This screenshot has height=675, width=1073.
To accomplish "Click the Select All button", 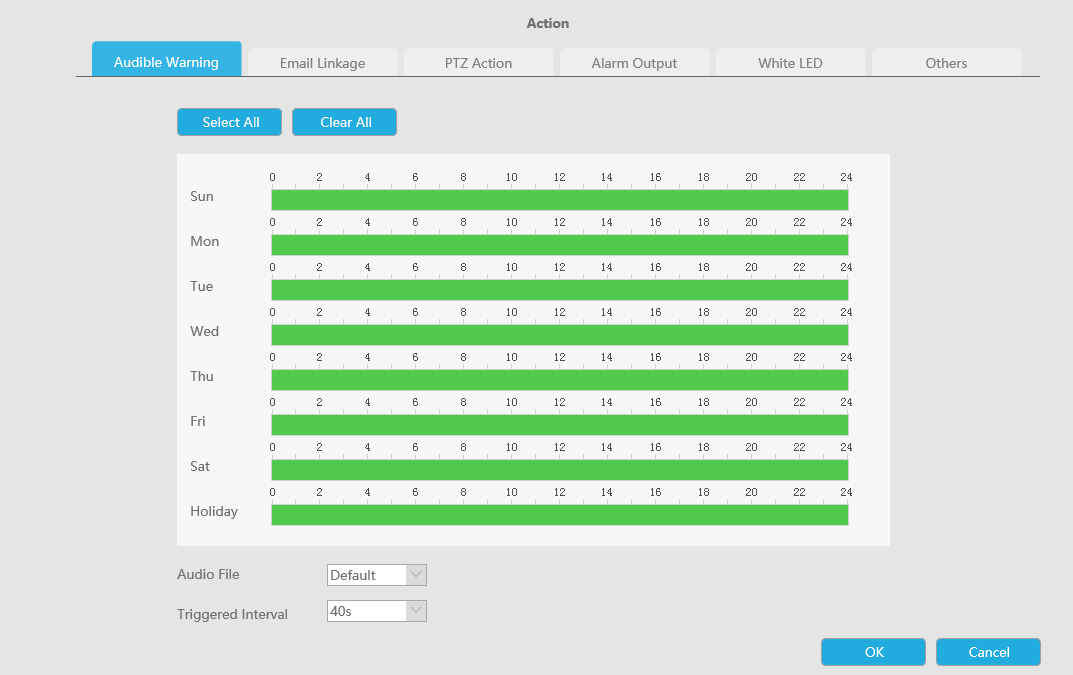I will (229, 122).
